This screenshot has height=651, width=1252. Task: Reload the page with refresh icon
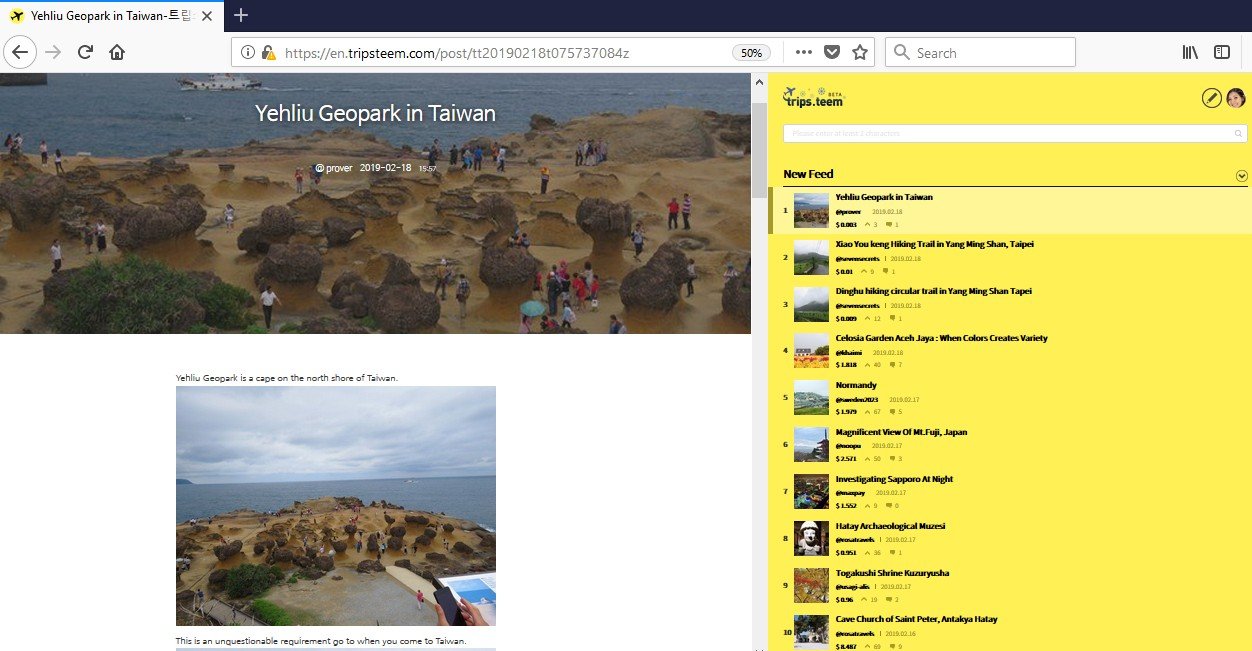86,52
